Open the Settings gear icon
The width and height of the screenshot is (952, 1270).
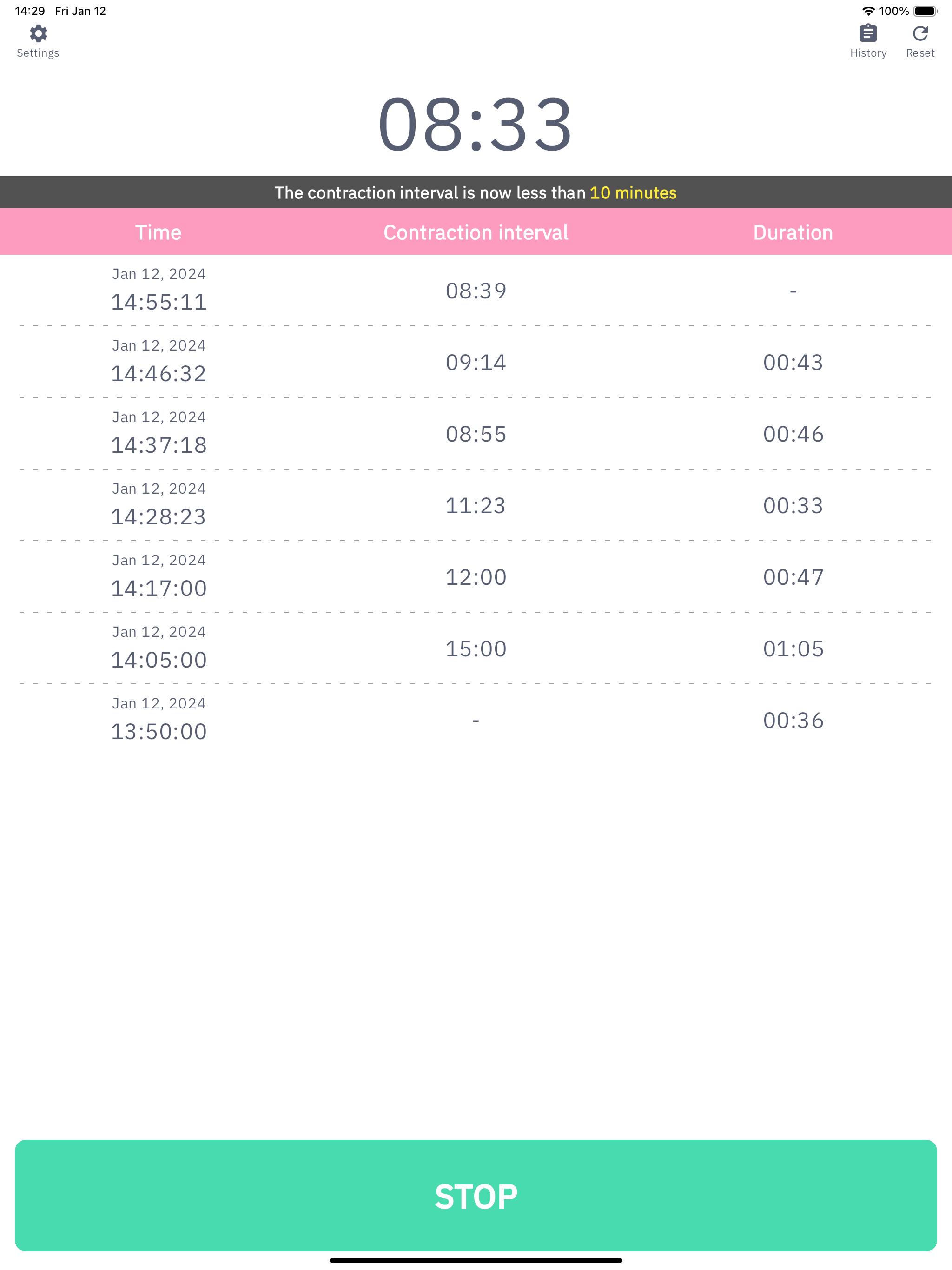pos(38,34)
